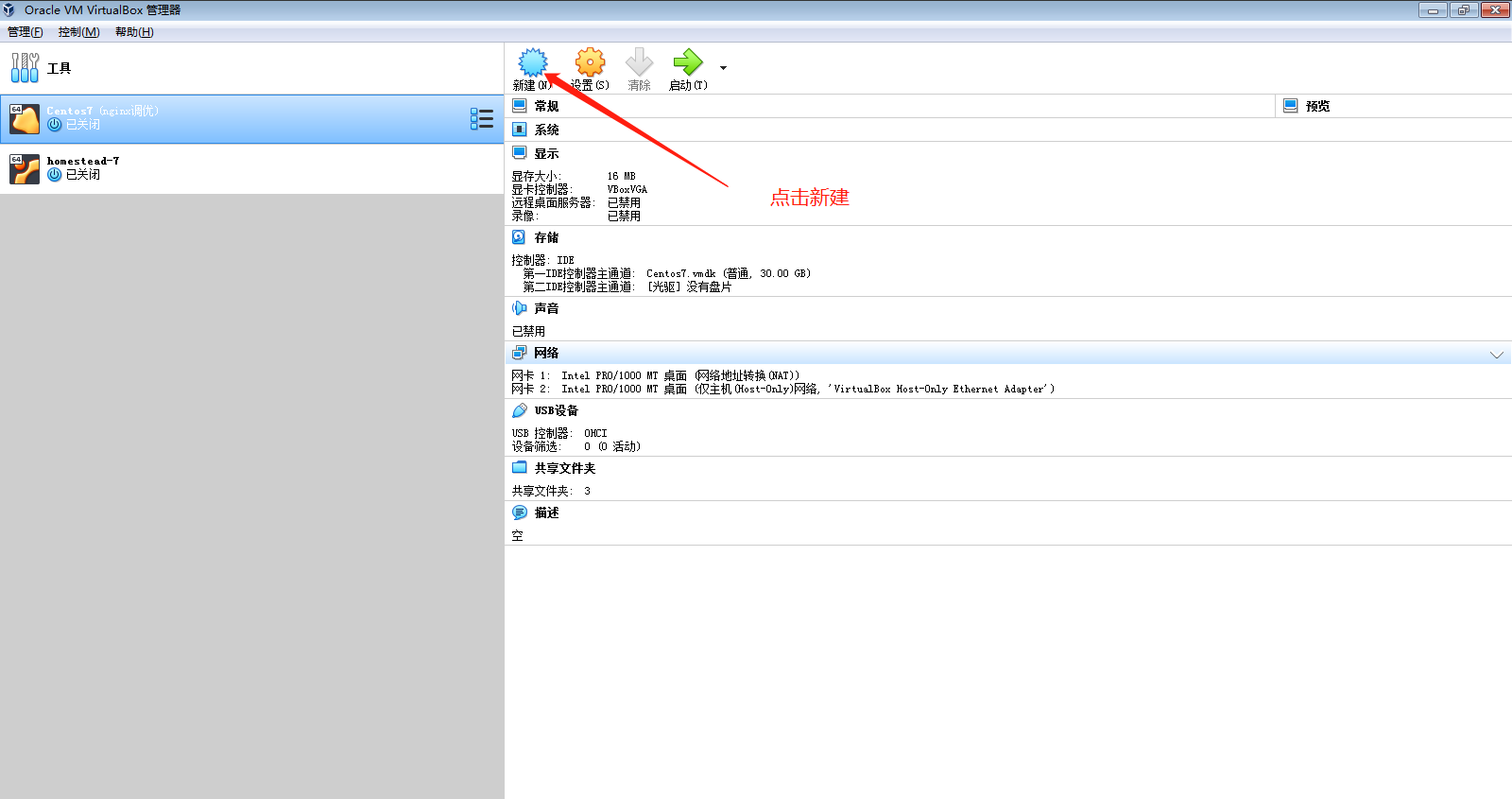Open the 描述 section heading link
Image resolution: width=1512 pixels, height=799 pixels.
(546, 512)
